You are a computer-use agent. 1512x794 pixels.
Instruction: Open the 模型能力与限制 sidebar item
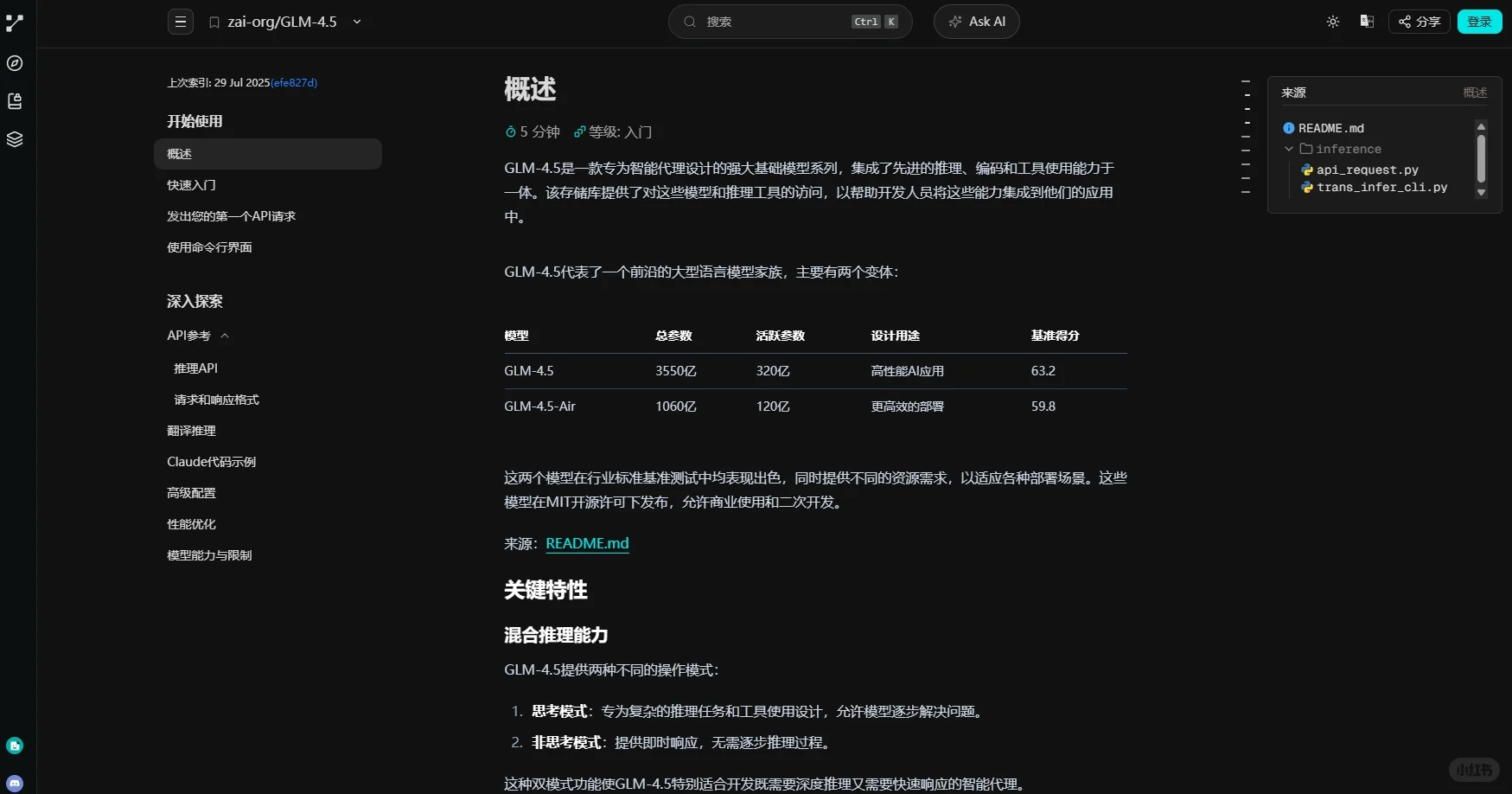(x=209, y=554)
